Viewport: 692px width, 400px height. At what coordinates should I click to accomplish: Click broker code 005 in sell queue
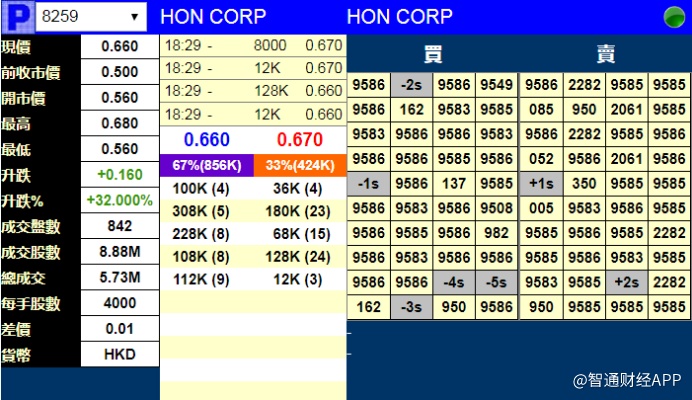[x=541, y=208]
